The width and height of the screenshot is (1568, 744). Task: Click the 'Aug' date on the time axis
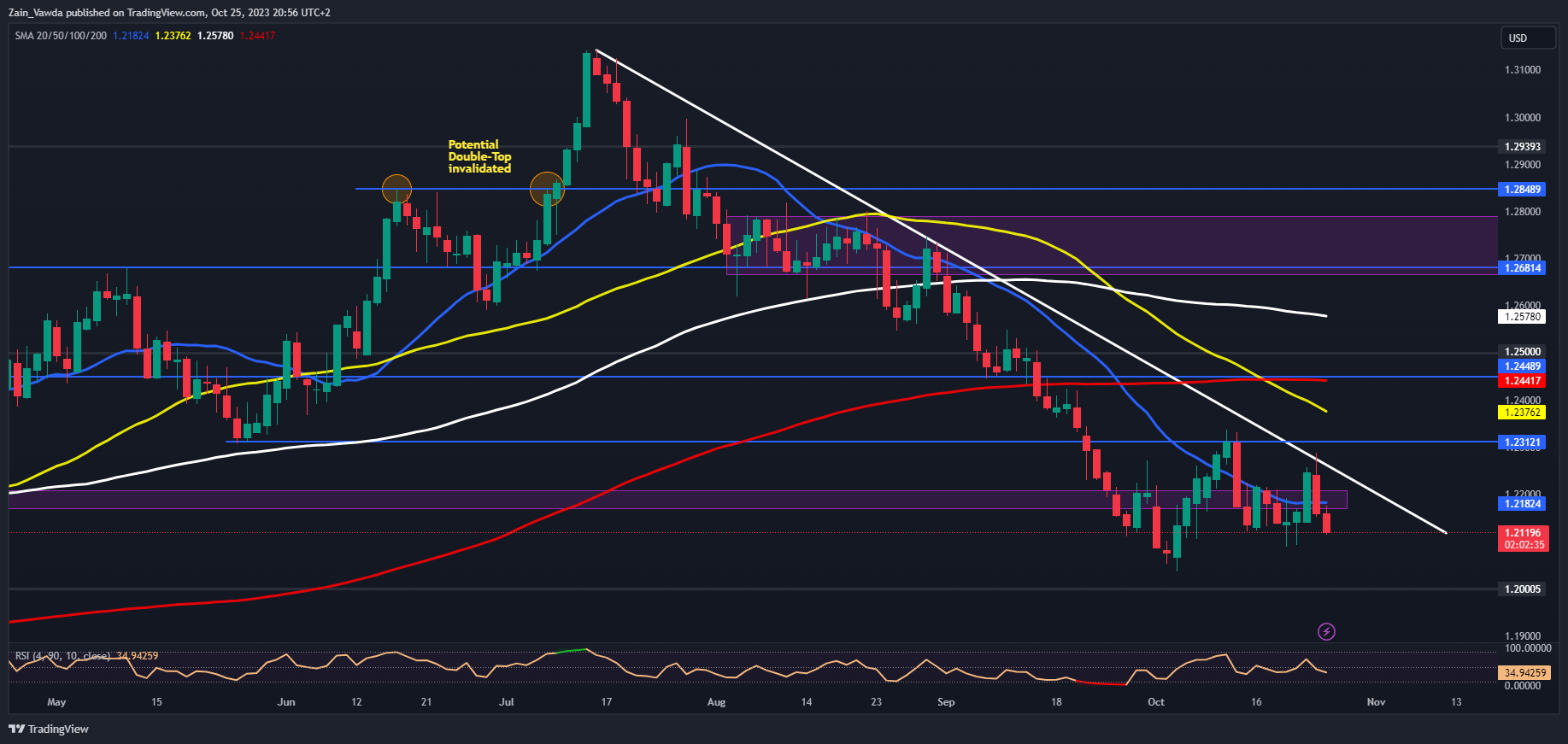click(716, 702)
